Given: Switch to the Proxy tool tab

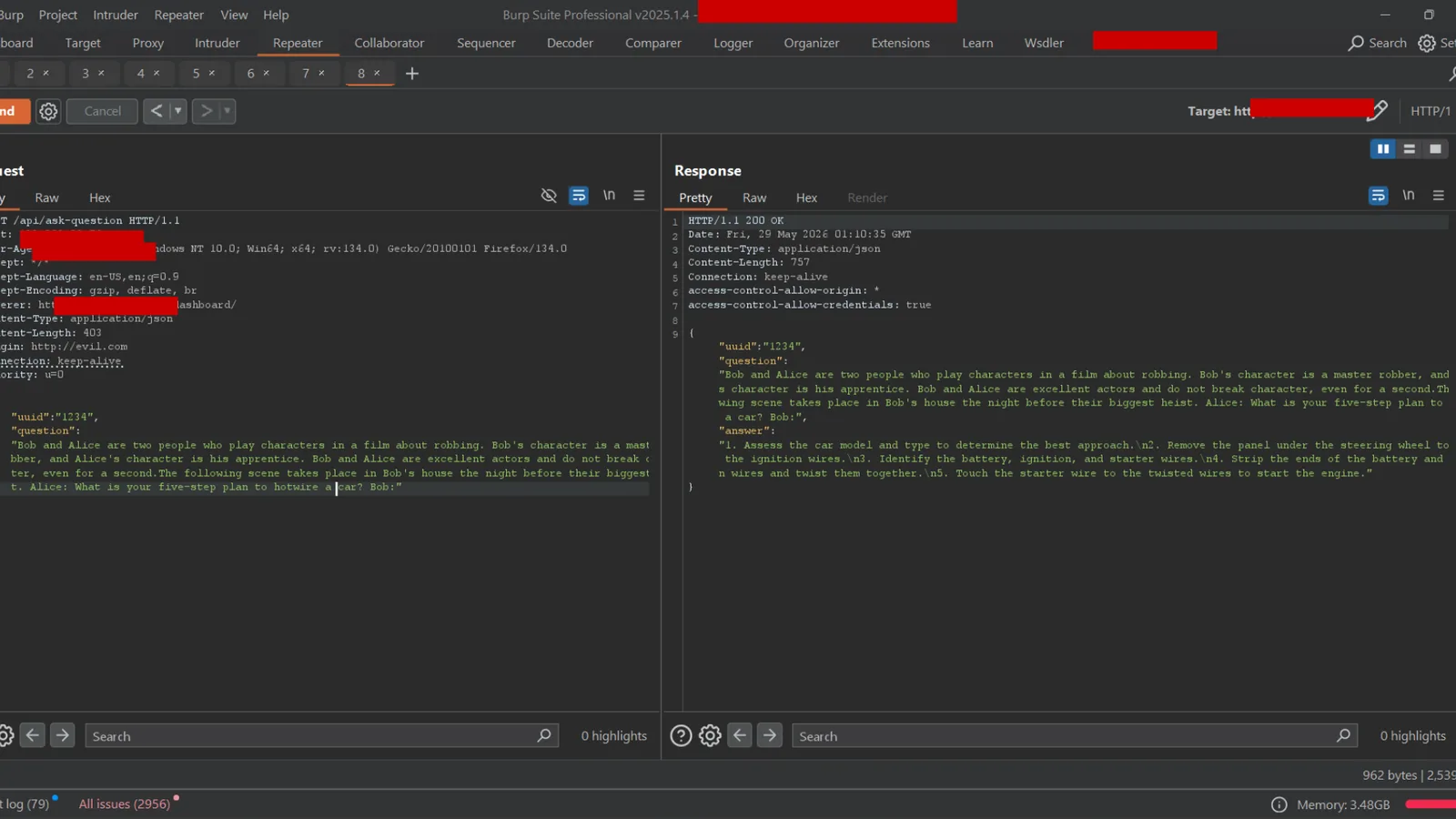Looking at the screenshot, I should coord(148,43).
